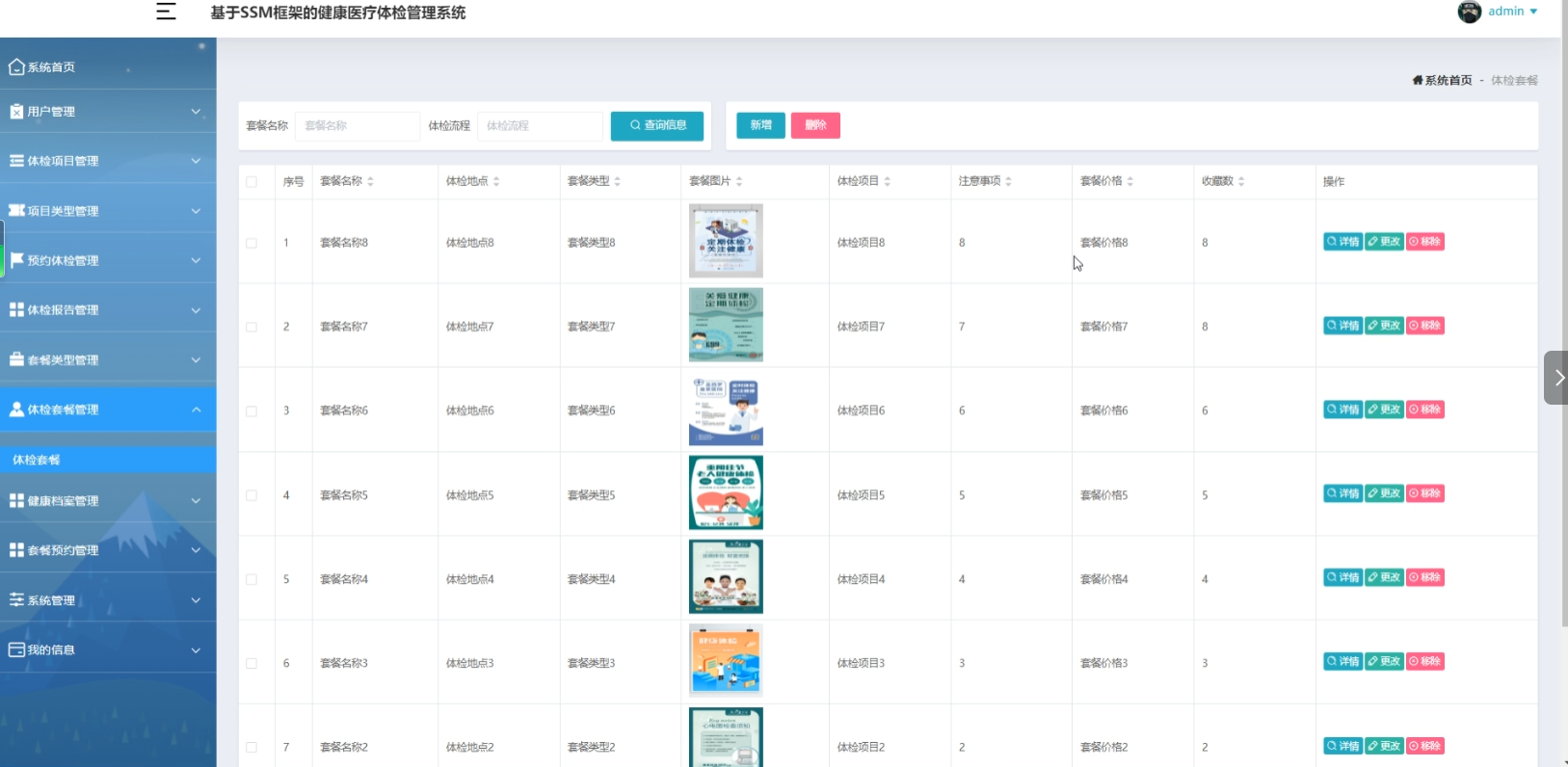This screenshot has height=767, width=1568.
Task: Expand 用户管理 chevron
Action: tap(196, 112)
